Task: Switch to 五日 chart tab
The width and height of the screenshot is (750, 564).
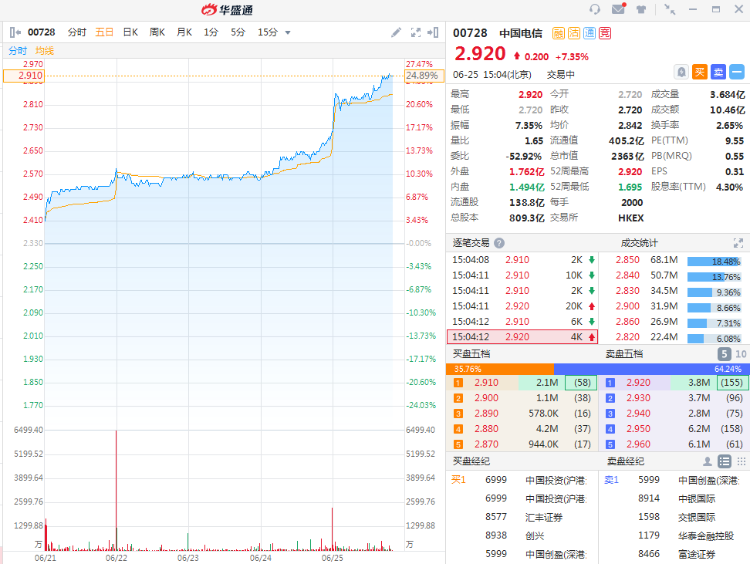Action: pos(104,32)
